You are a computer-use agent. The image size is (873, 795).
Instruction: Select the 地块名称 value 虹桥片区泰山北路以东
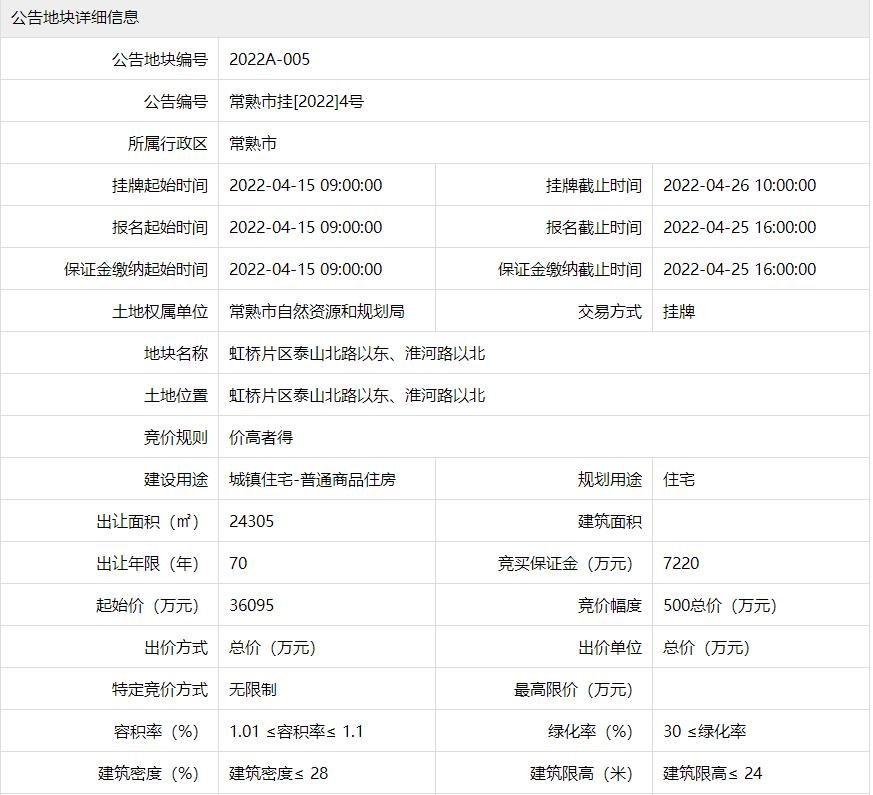click(357, 354)
